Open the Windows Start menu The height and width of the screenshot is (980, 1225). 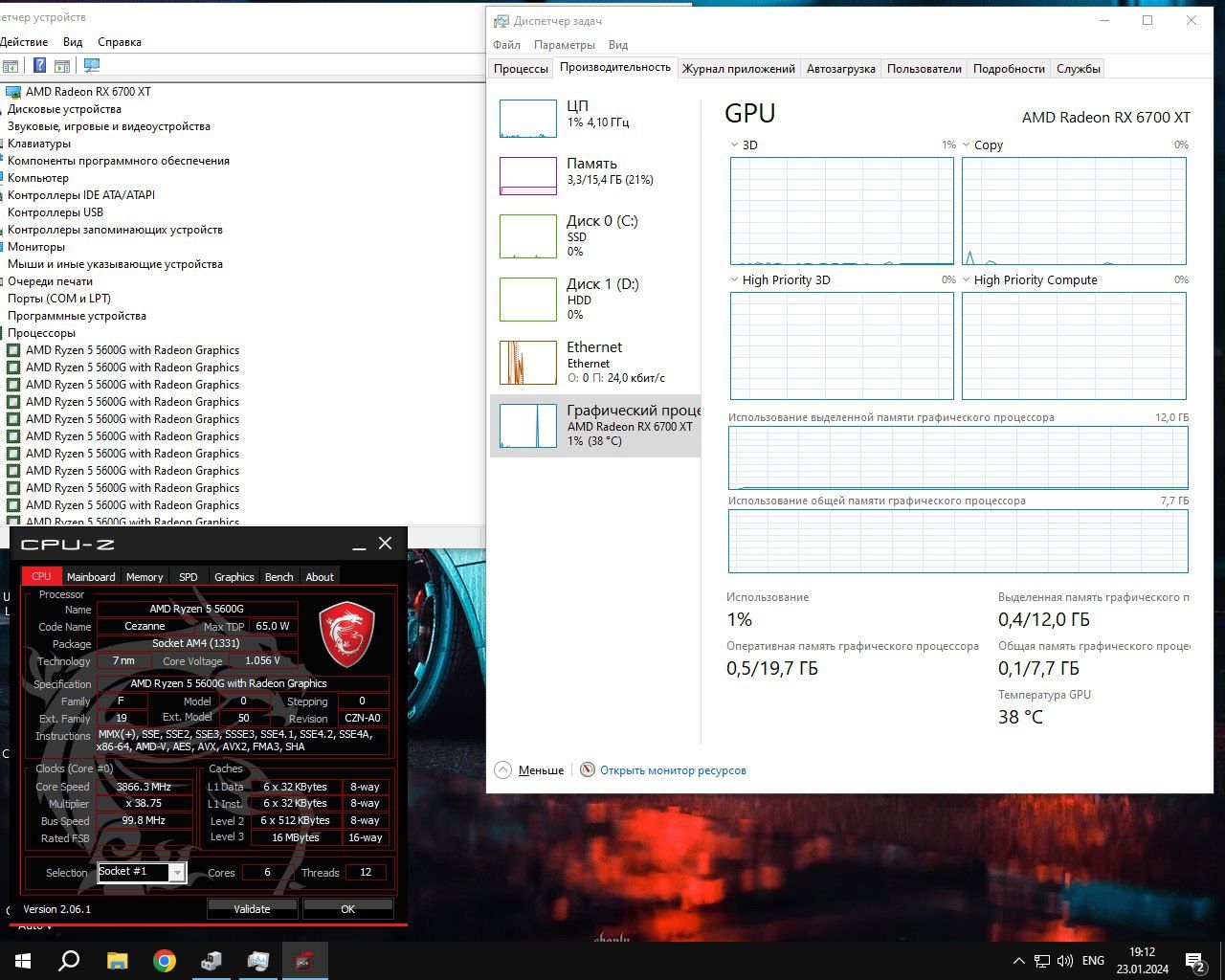coord(23,961)
